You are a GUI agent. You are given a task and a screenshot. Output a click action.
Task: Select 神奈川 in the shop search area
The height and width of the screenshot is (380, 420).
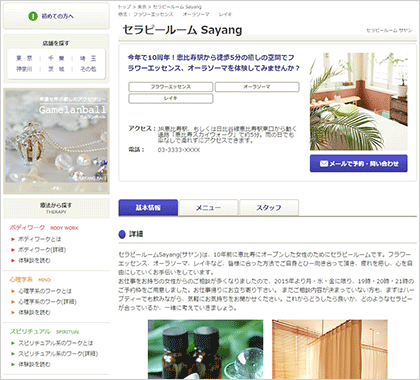[24, 69]
